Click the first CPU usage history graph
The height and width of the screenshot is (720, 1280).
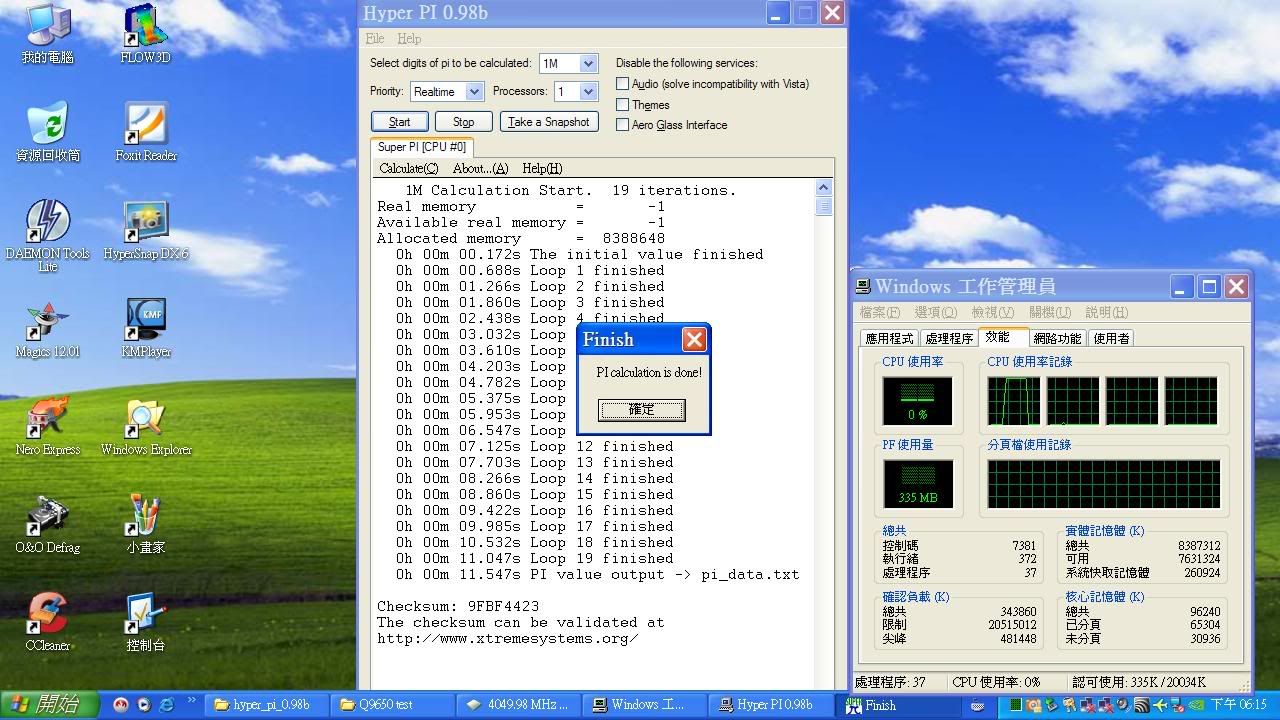(x=1013, y=401)
